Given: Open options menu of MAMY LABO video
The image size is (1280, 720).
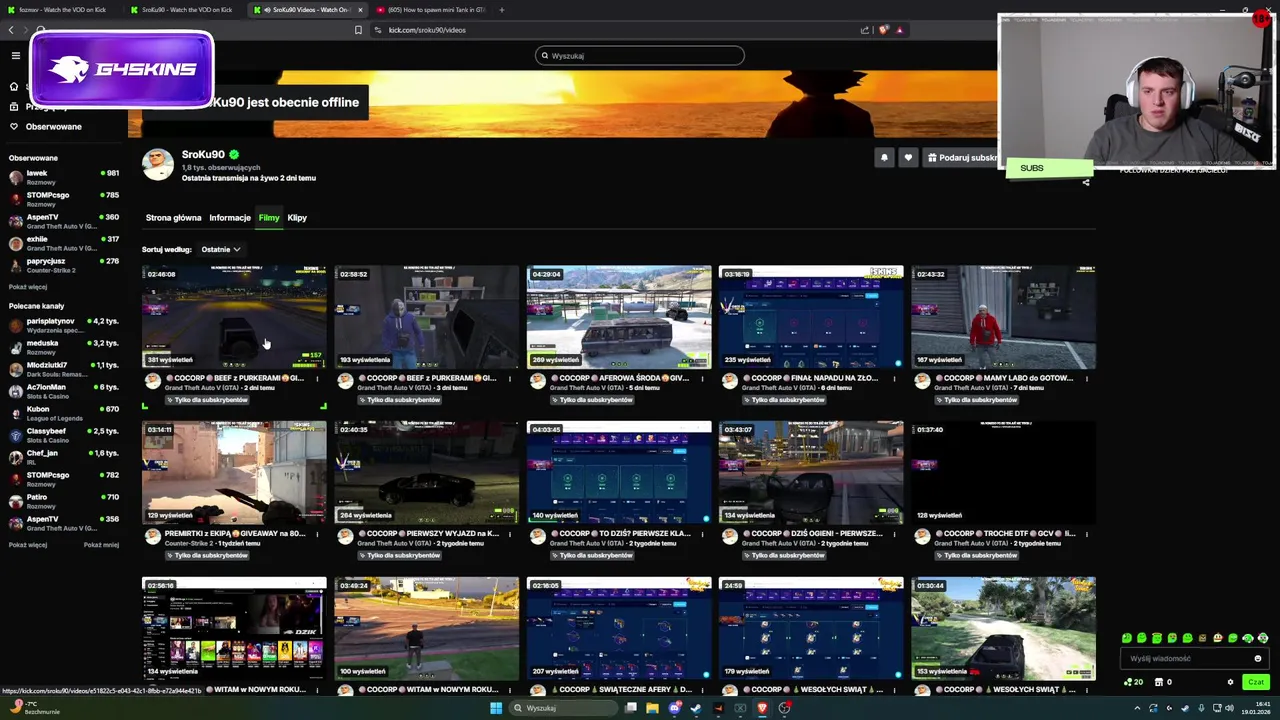Looking at the screenshot, I should click(1086, 379).
